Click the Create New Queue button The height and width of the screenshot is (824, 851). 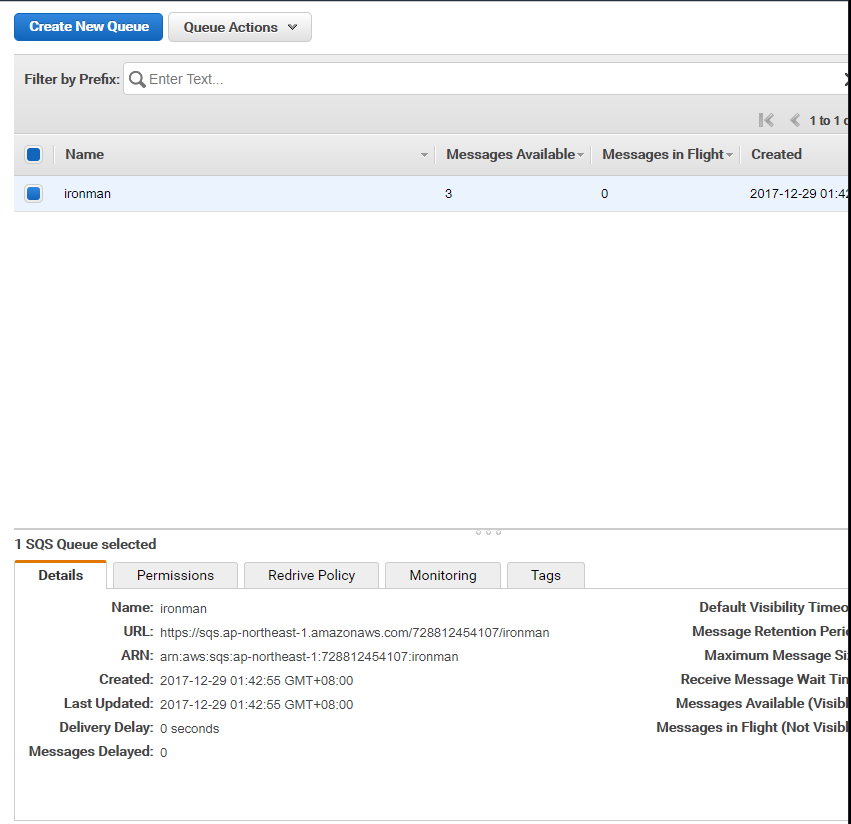[x=88, y=27]
